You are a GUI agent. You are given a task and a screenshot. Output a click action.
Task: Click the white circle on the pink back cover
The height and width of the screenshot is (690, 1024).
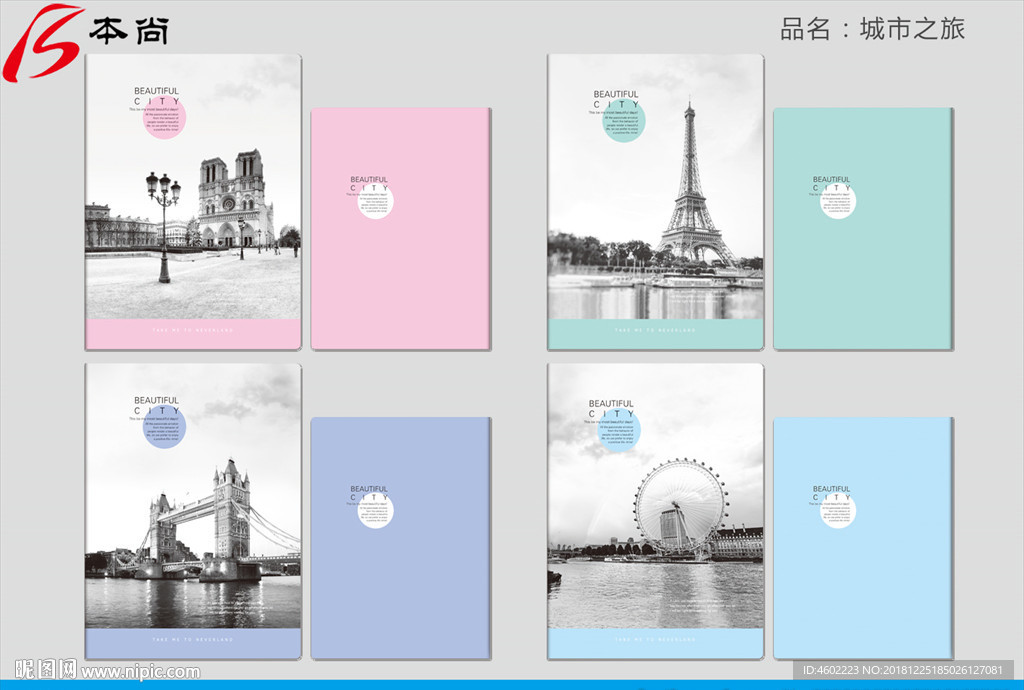point(375,201)
